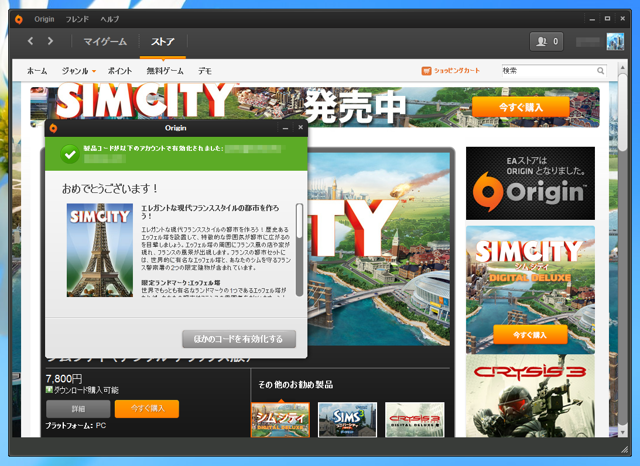This screenshot has height=466, width=640.
Task: Click the scrollbar up arrow
Action: click(622, 67)
